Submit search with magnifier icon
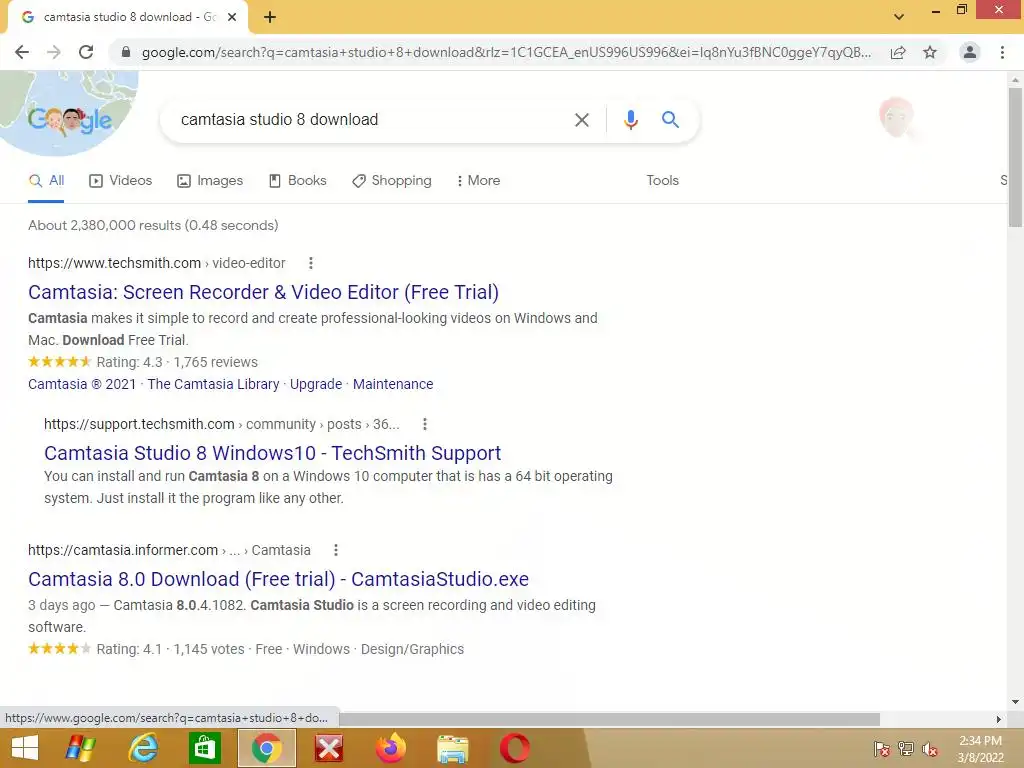The width and height of the screenshot is (1024, 768). pyautogui.click(x=670, y=120)
